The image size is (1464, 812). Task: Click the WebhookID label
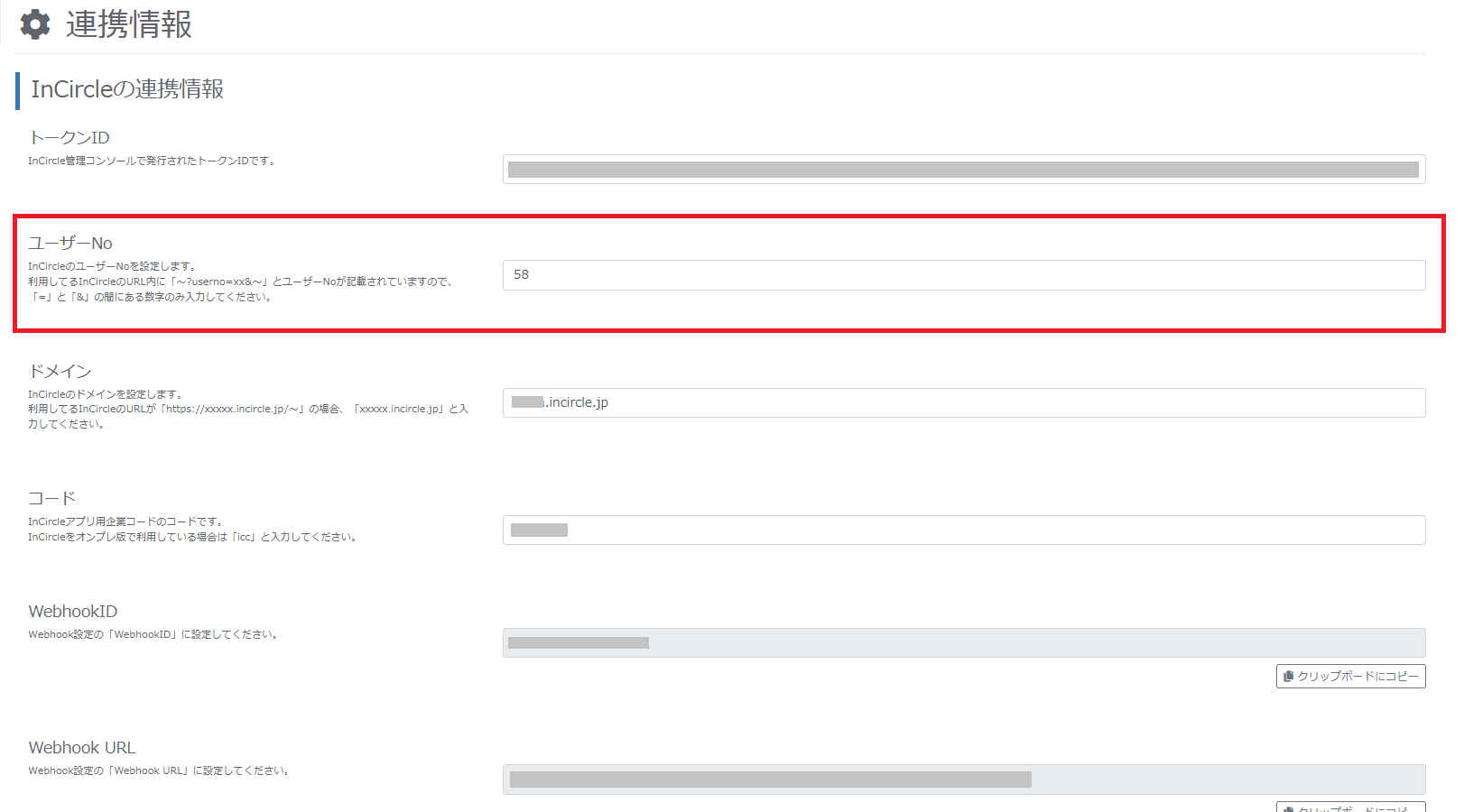click(x=73, y=611)
